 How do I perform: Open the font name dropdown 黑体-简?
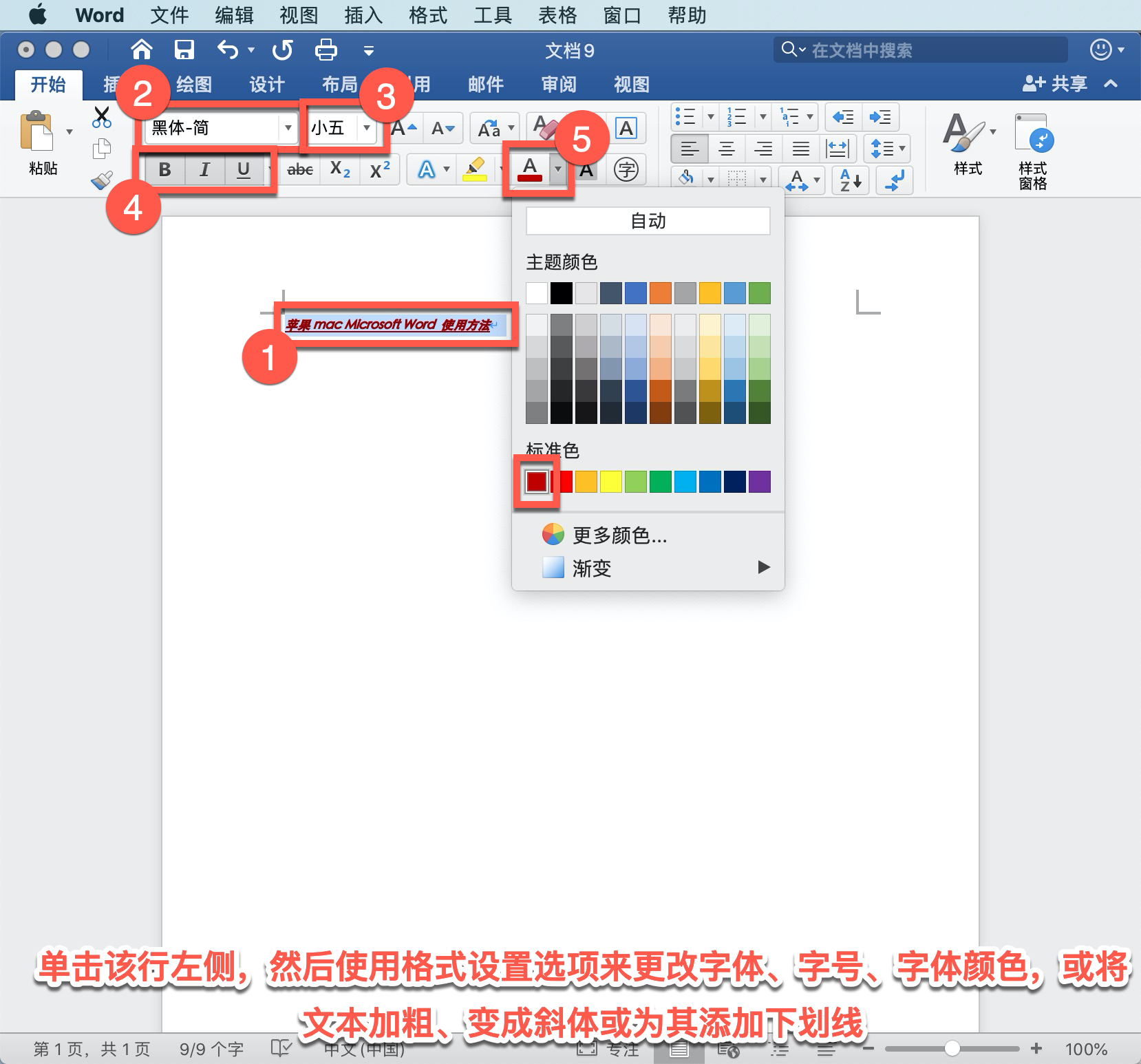pos(288,128)
